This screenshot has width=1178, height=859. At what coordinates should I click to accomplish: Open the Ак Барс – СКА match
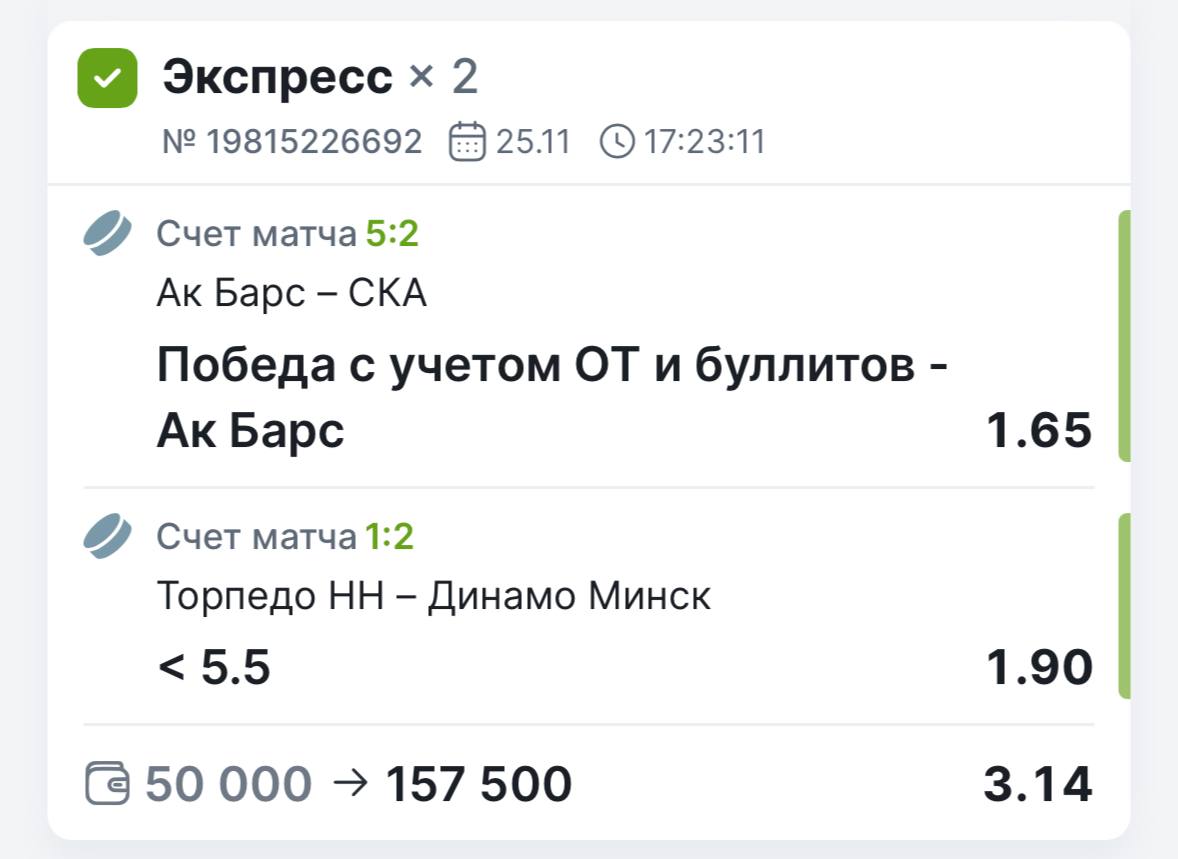[x=292, y=294]
